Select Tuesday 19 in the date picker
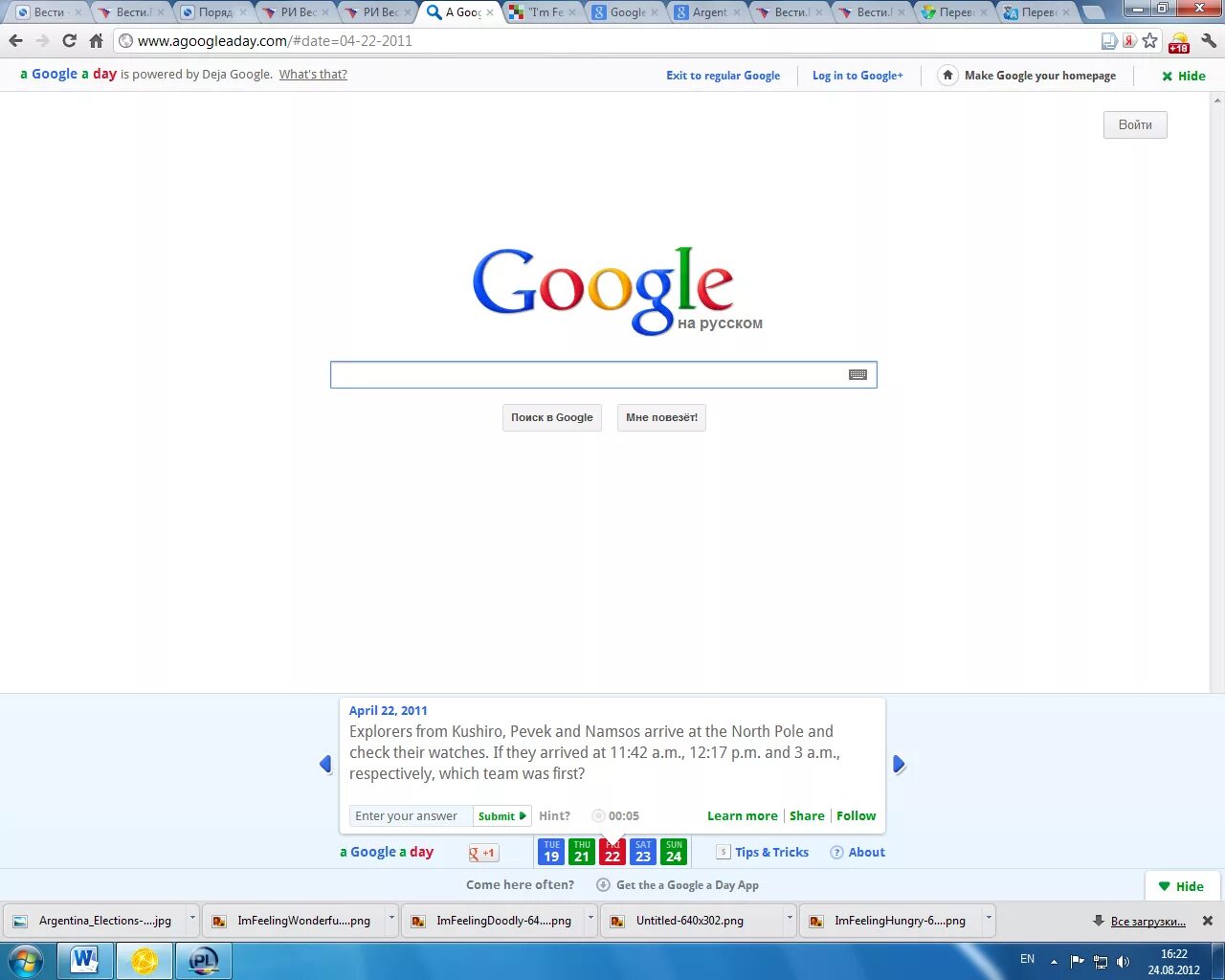Image resolution: width=1225 pixels, height=980 pixels. coord(551,852)
